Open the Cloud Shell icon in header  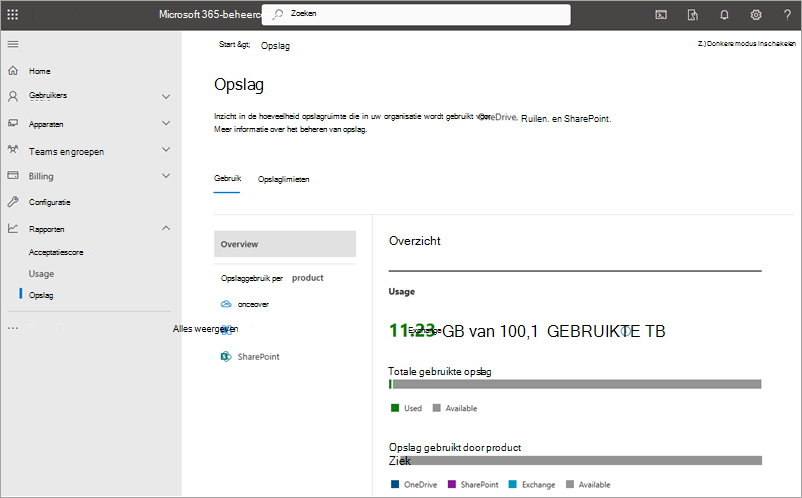pos(661,15)
